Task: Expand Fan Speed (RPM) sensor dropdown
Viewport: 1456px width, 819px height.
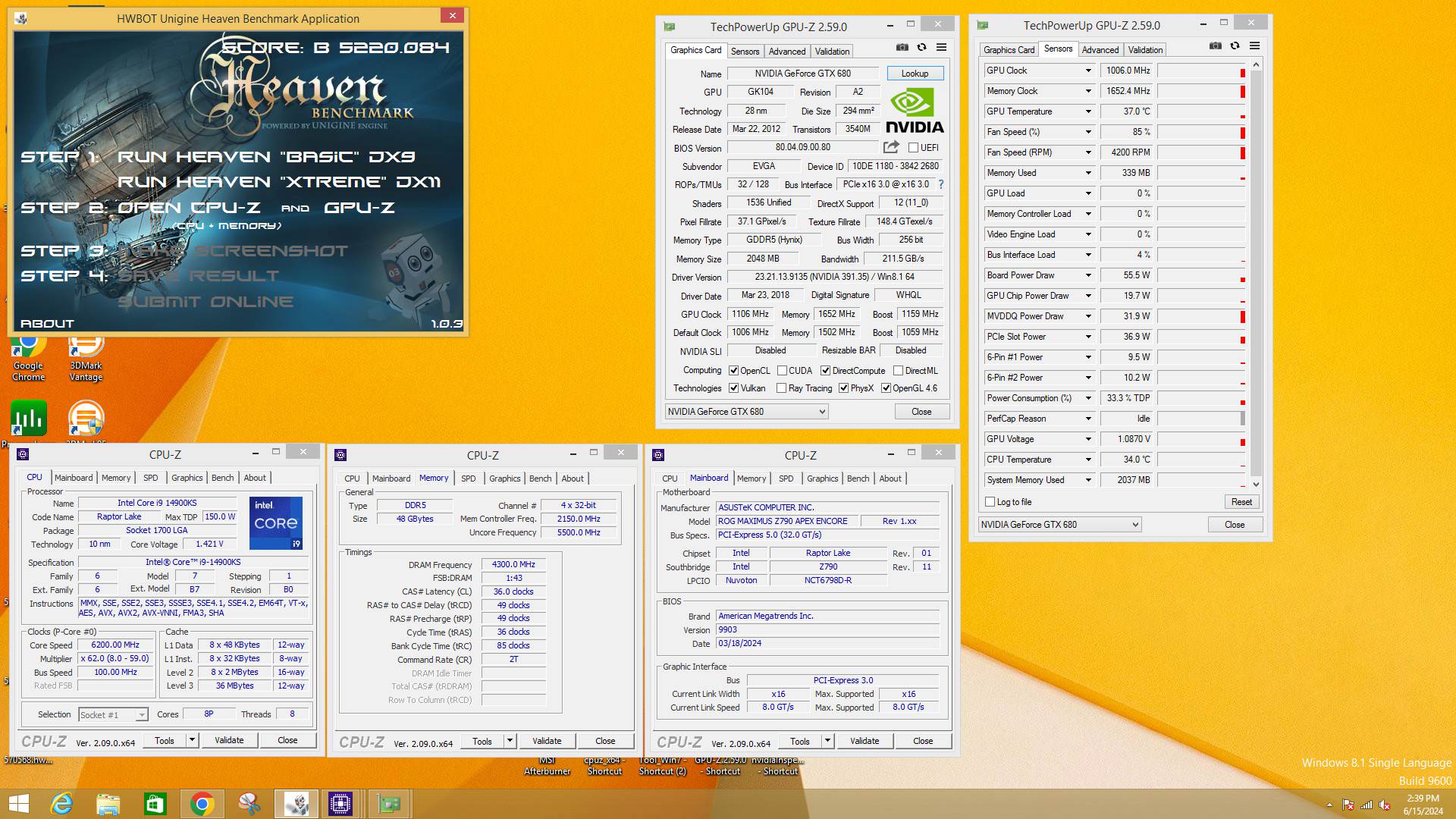Action: pyautogui.click(x=1088, y=152)
